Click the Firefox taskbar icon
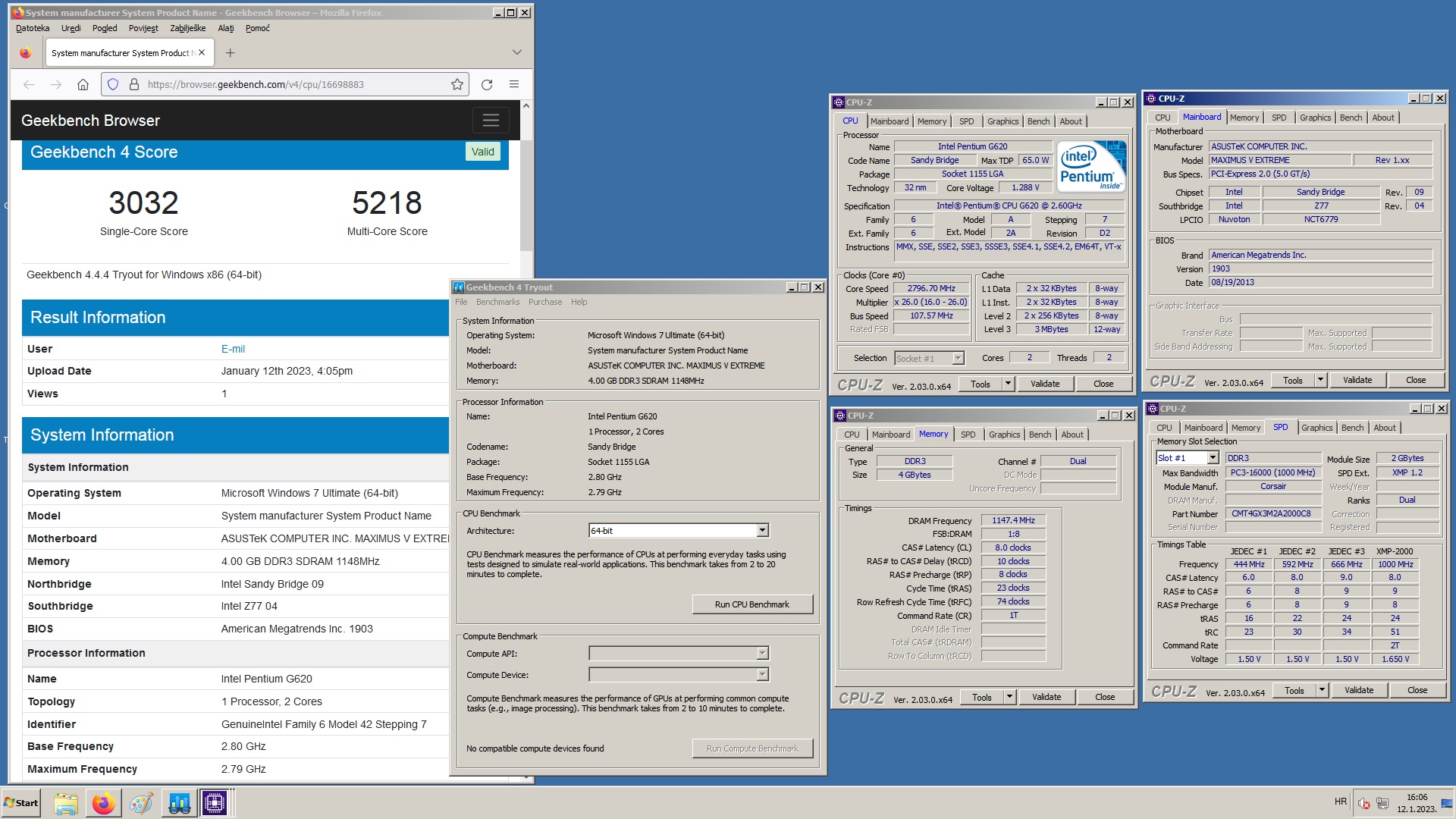 104,803
